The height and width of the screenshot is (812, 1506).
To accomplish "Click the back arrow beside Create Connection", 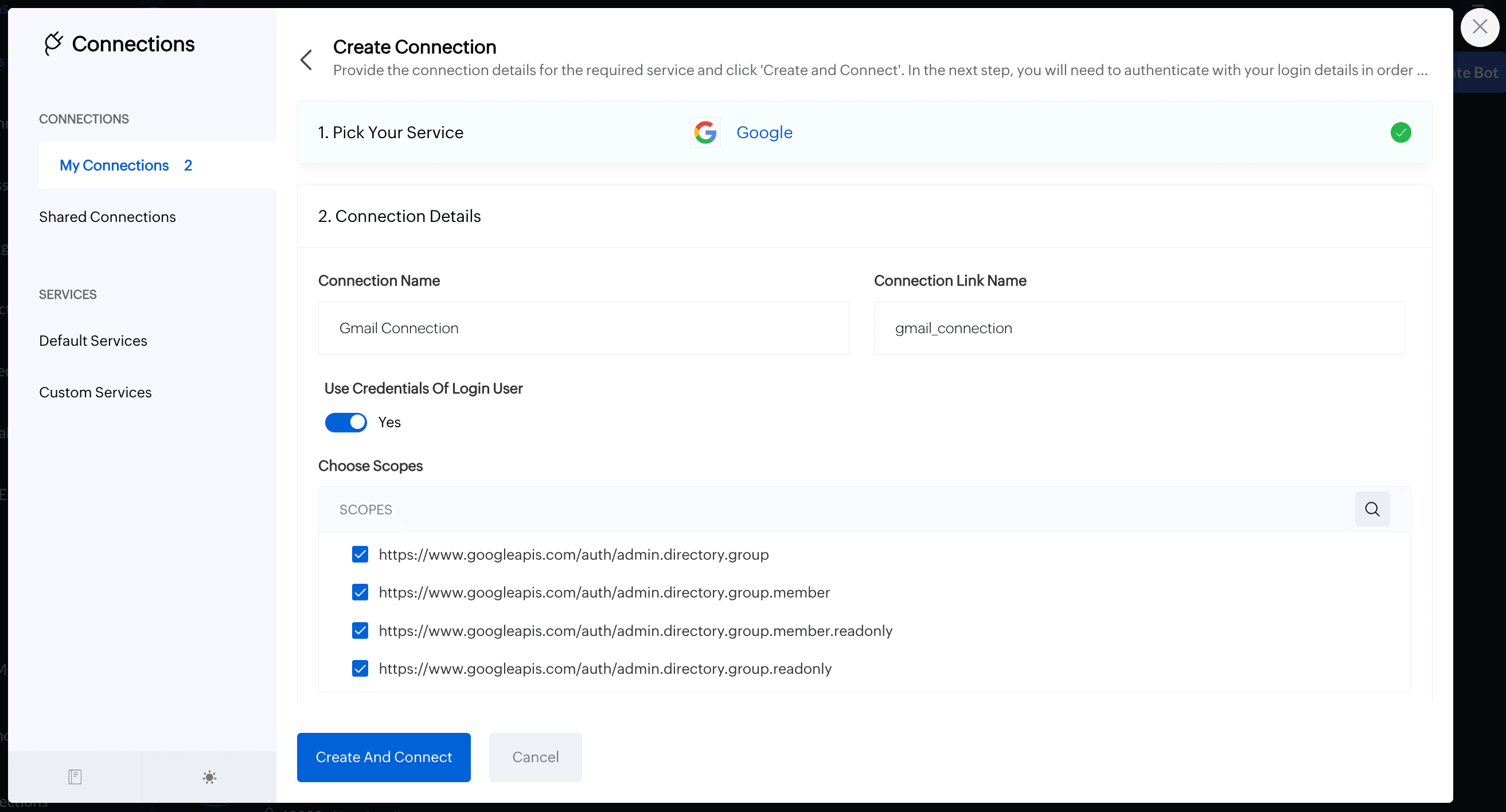I will click(306, 60).
